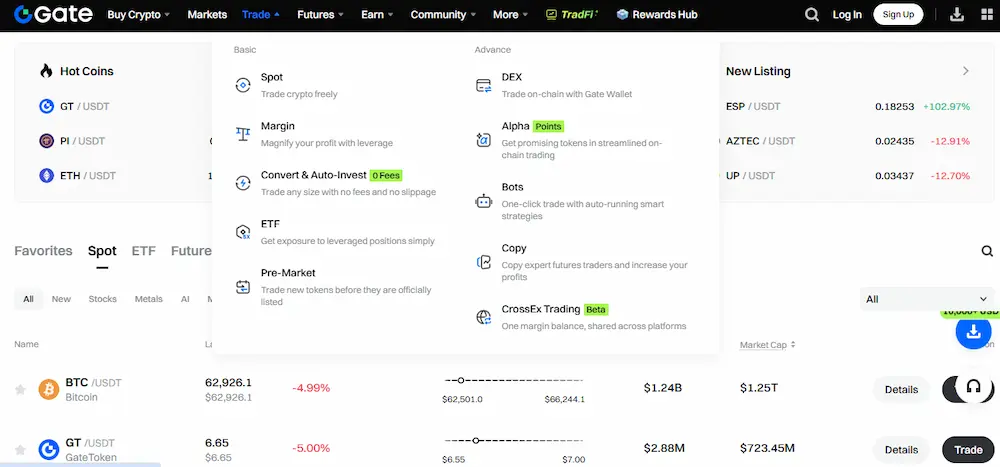Click the PI coin icon in Hot Coins
Viewport: 1000px width, 467px height.
tap(47, 141)
